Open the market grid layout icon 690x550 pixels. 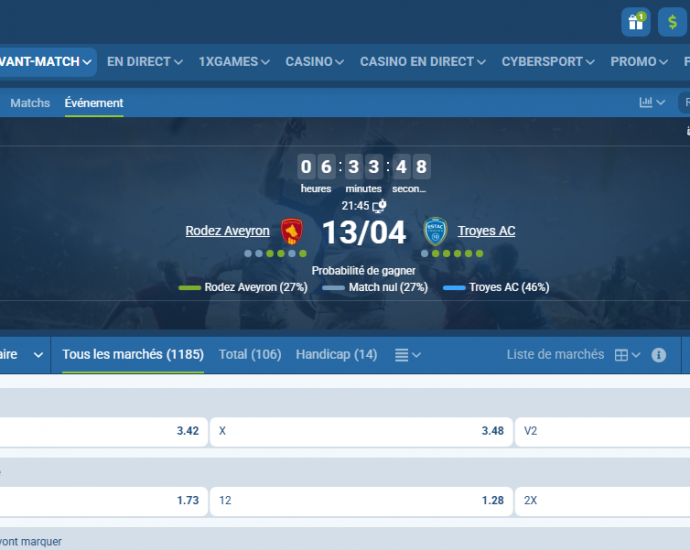pyautogui.click(x=627, y=355)
